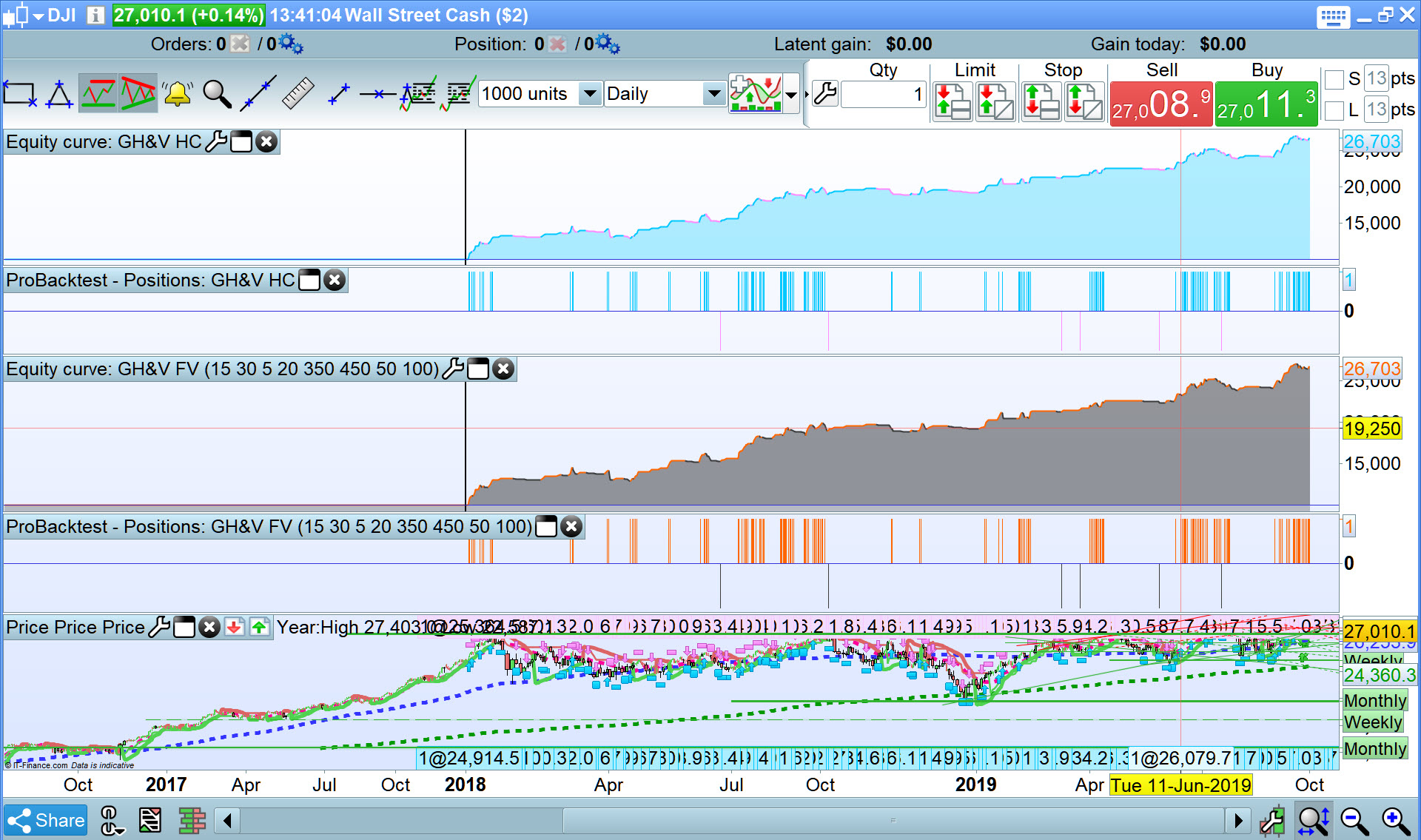The image size is (1421, 840).
Task: Expand the indicators button dropdown arrow
Action: point(791,95)
